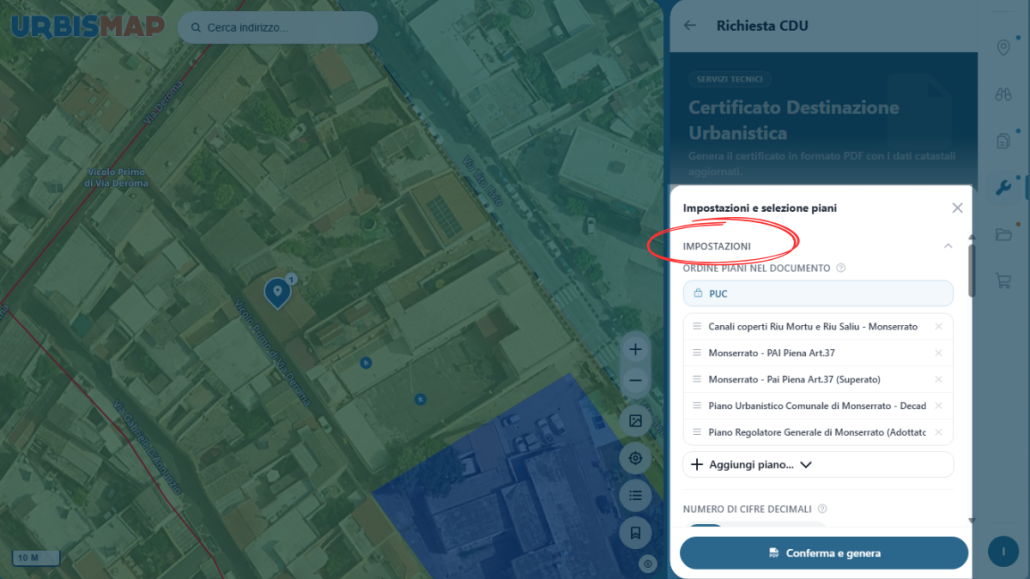
Task: Click the dialog vertical scrollbar thumb
Action: (x=971, y=271)
